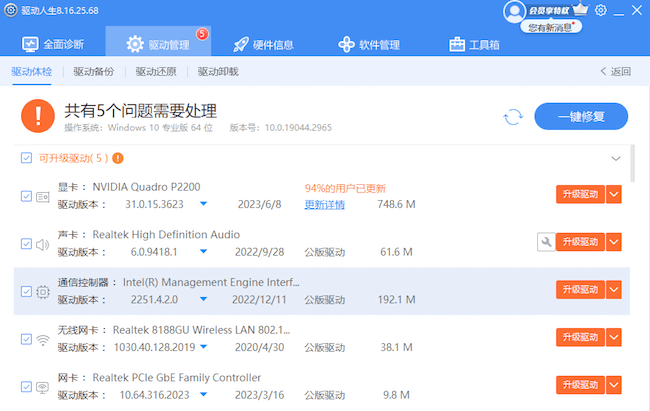Uncheck the Realtek 8188GU Wireless checkbox

pos(26,339)
